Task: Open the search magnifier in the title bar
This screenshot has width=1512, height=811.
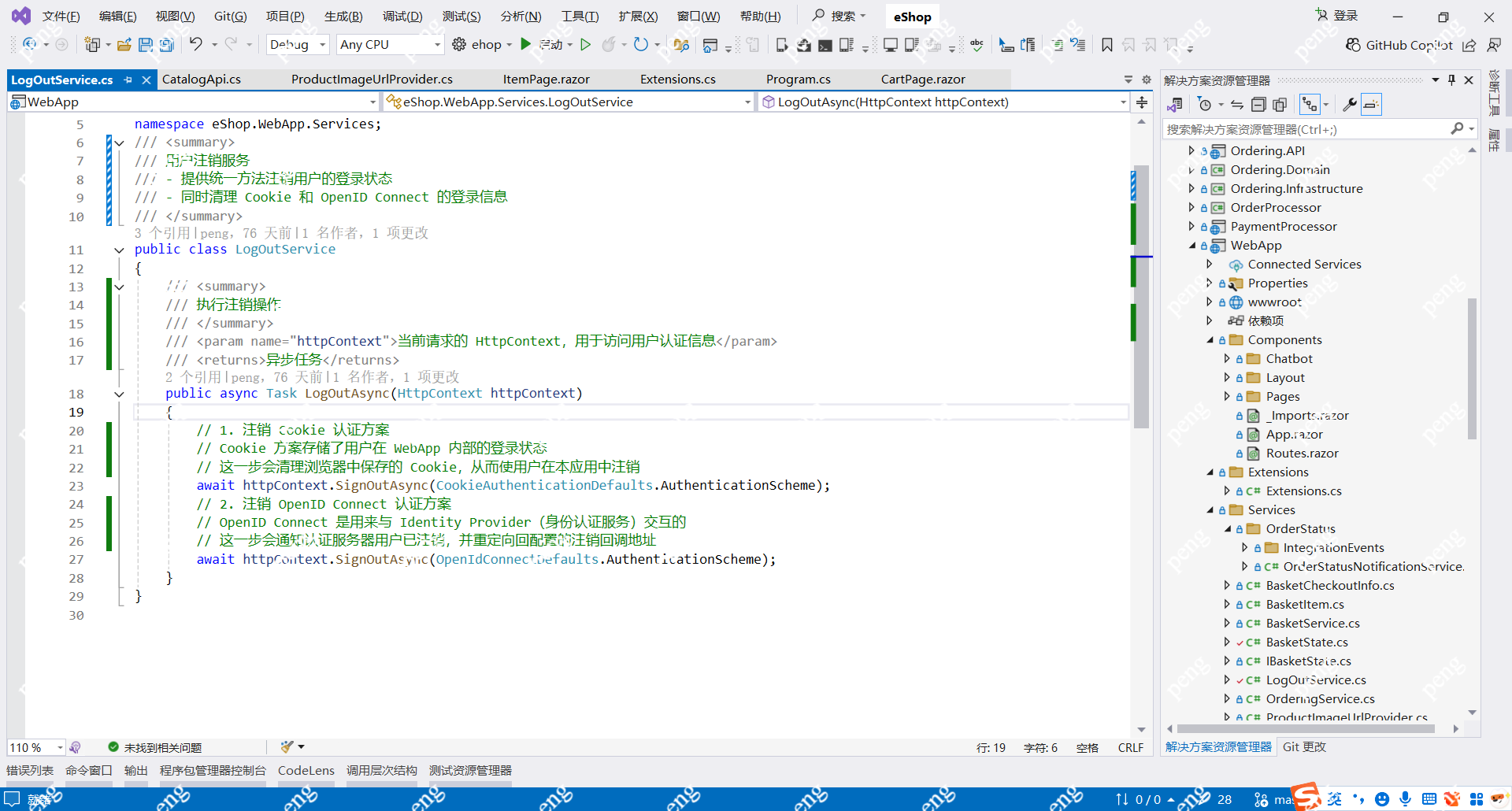Action: pyautogui.click(x=819, y=15)
